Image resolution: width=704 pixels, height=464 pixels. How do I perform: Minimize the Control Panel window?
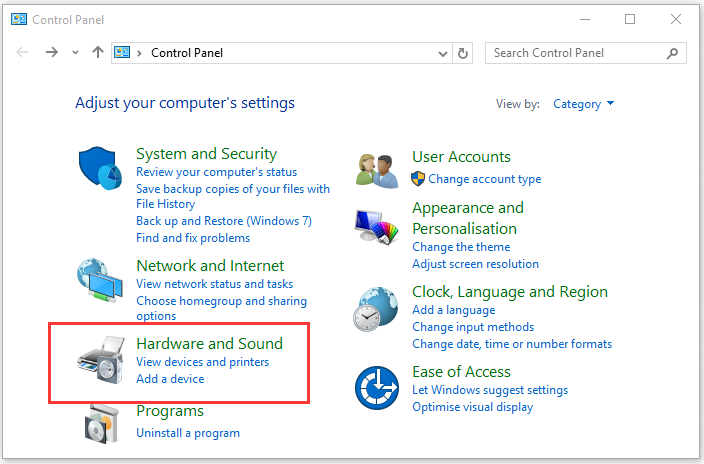[585, 19]
